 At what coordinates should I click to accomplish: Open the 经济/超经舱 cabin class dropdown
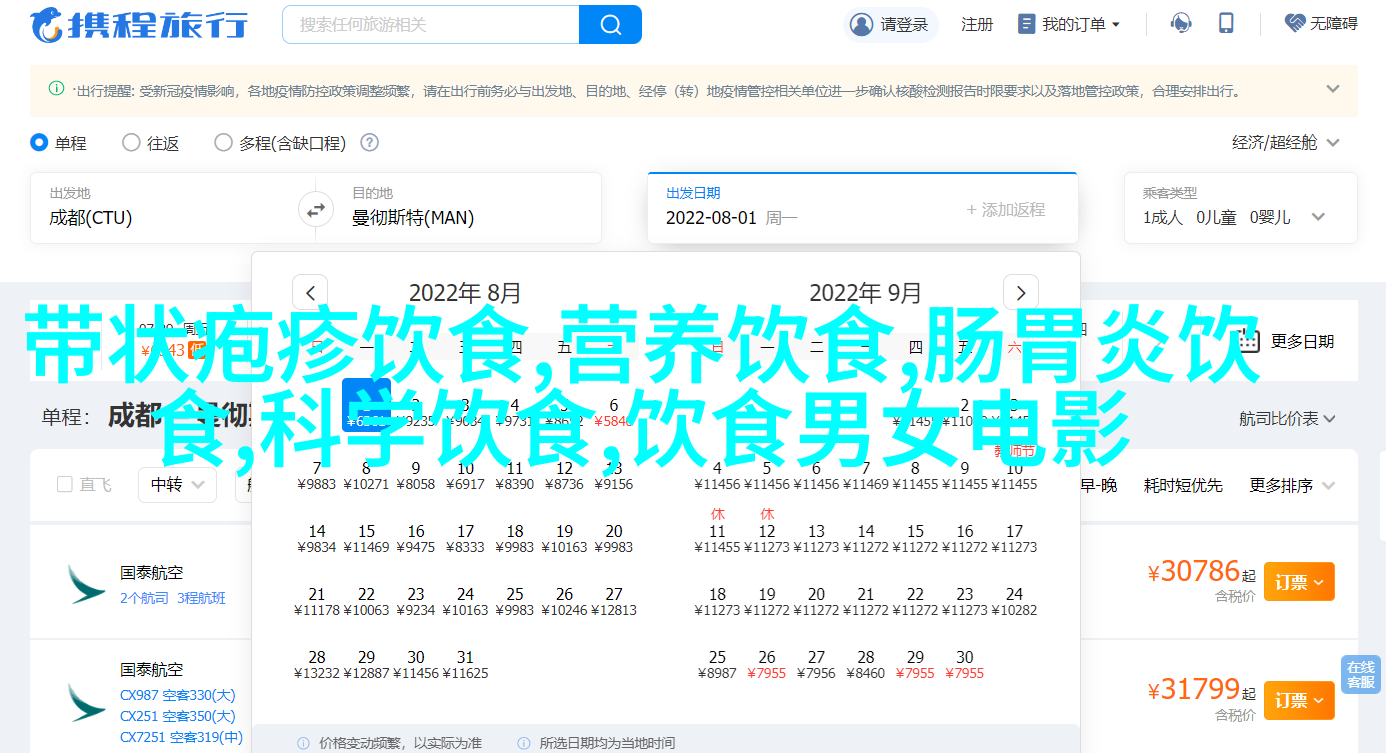click(1285, 143)
